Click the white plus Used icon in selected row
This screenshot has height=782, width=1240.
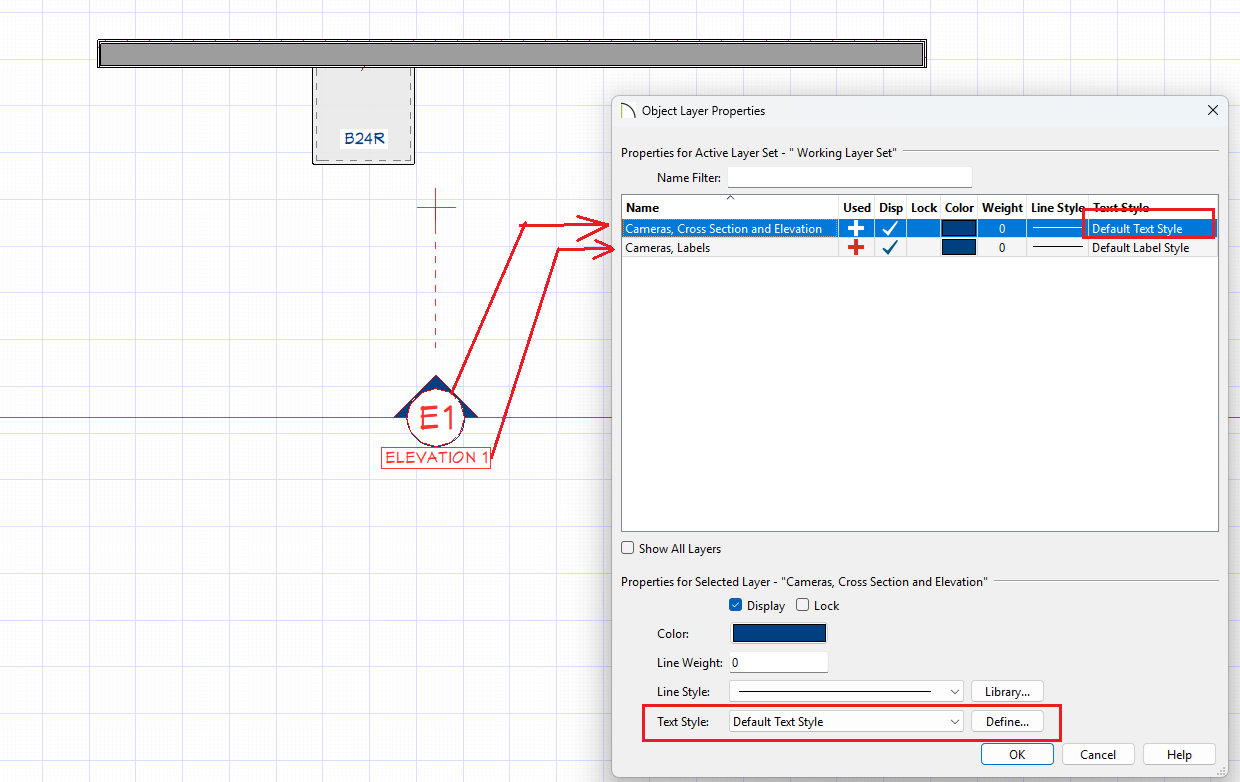click(x=856, y=229)
